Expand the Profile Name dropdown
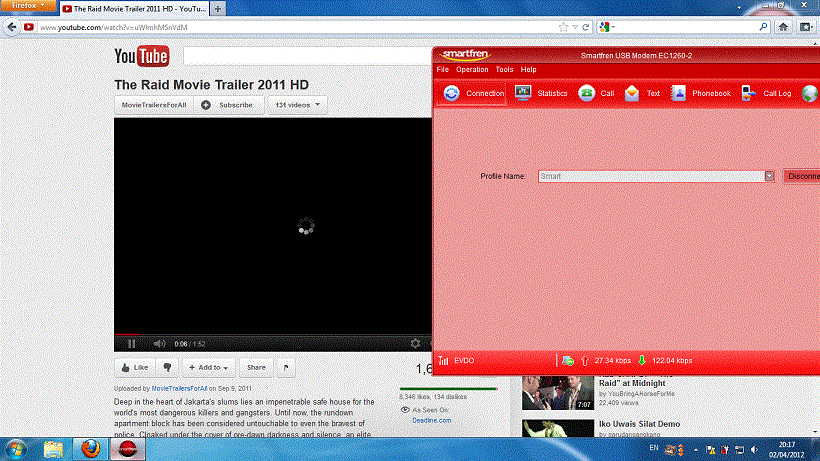 coord(769,176)
